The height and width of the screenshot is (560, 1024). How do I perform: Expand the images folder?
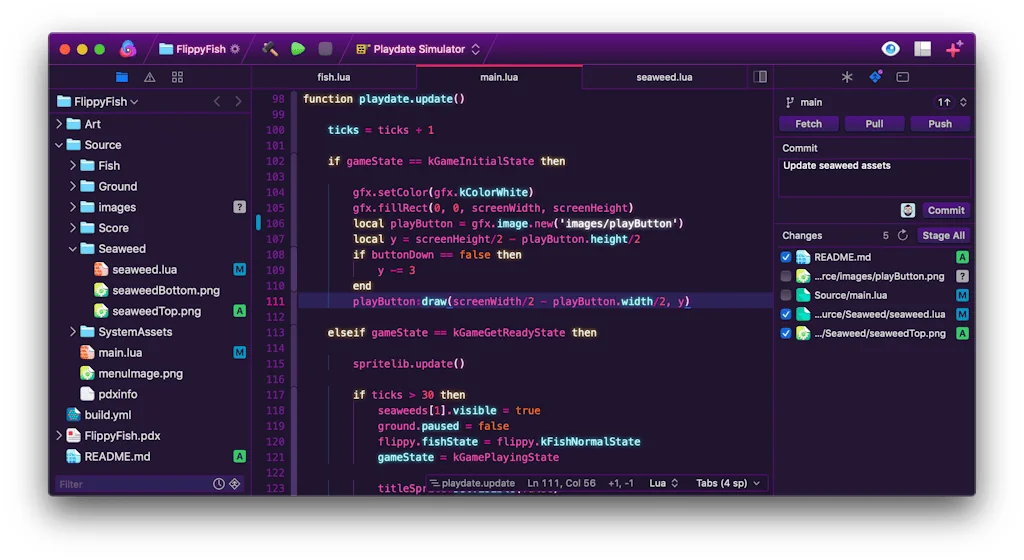pyautogui.click(x=72, y=207)
